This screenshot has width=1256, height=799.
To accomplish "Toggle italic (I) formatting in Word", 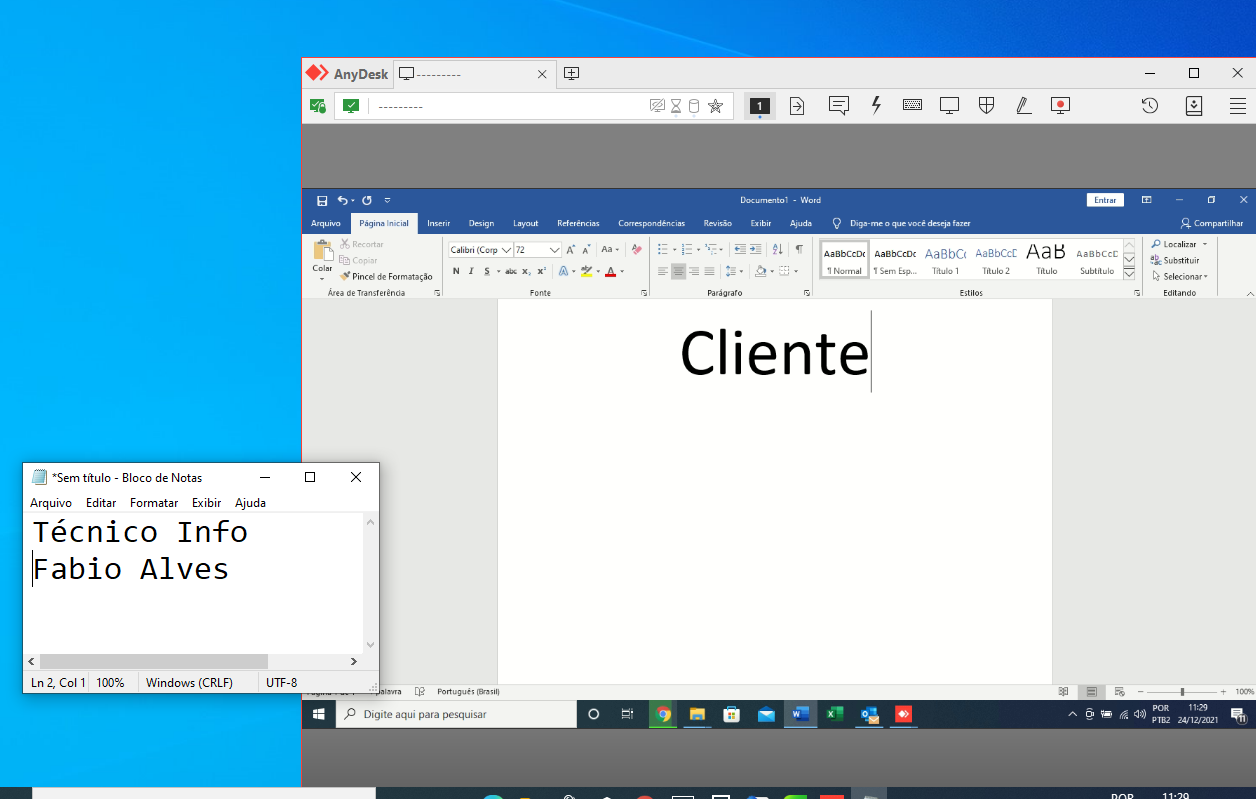I will 471,271.
